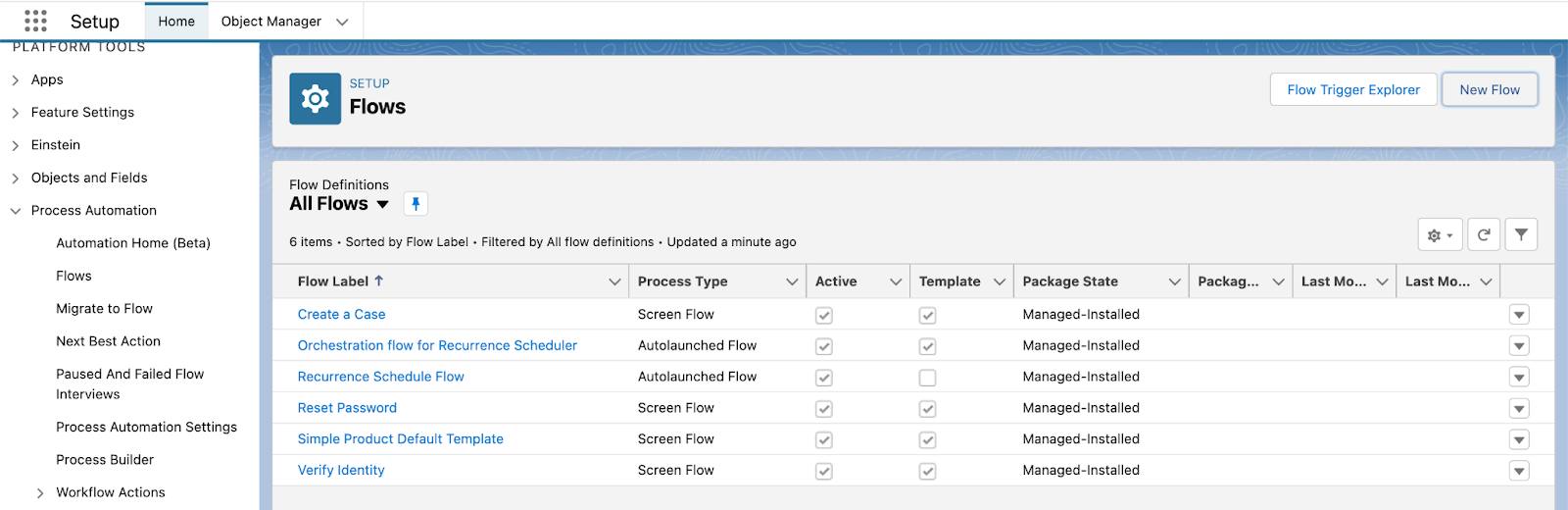Open the All Flows list view dropdown
The height and width of the screenshot is (510, 1568).
coord(382,204)
